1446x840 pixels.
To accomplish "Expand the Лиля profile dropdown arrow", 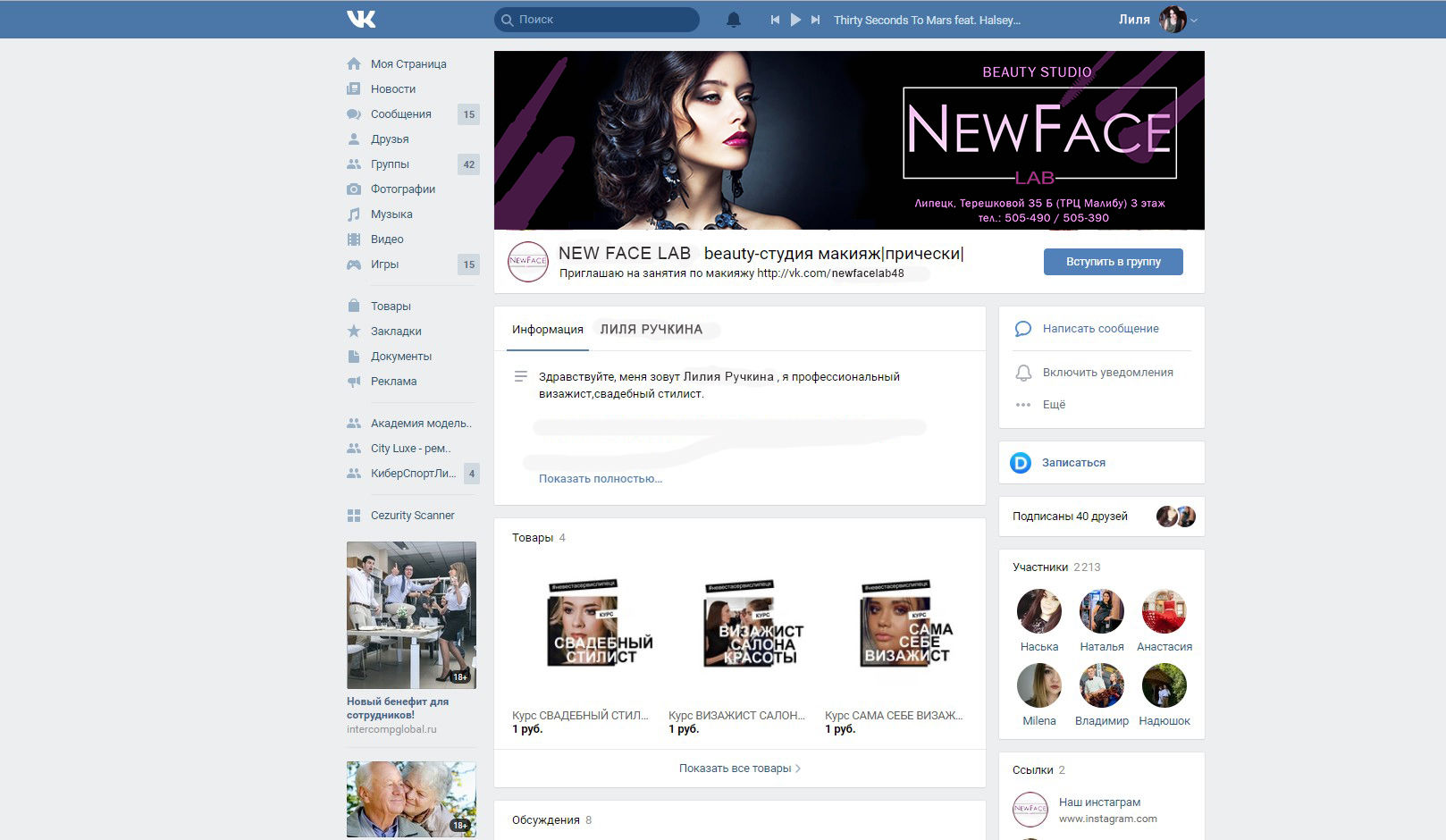I will [1194, 21].
